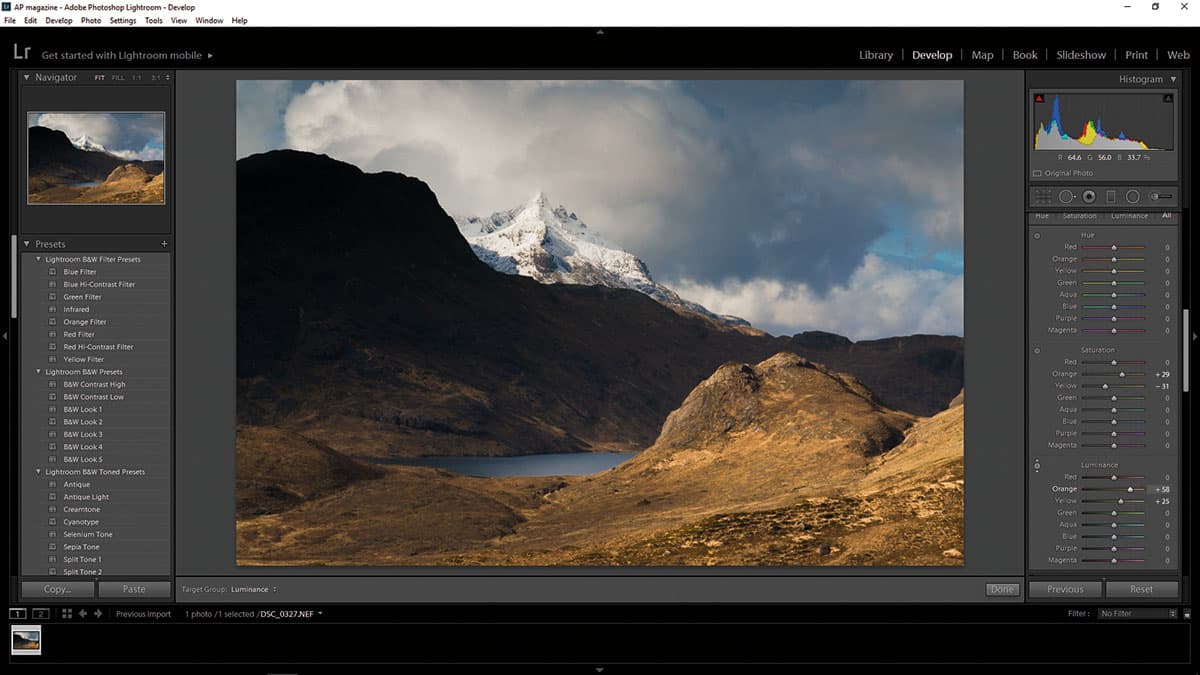Click the Yellow Saturation slider handle
The height and width of the screenshot is (675, 1200).
tap(1105, 386)
